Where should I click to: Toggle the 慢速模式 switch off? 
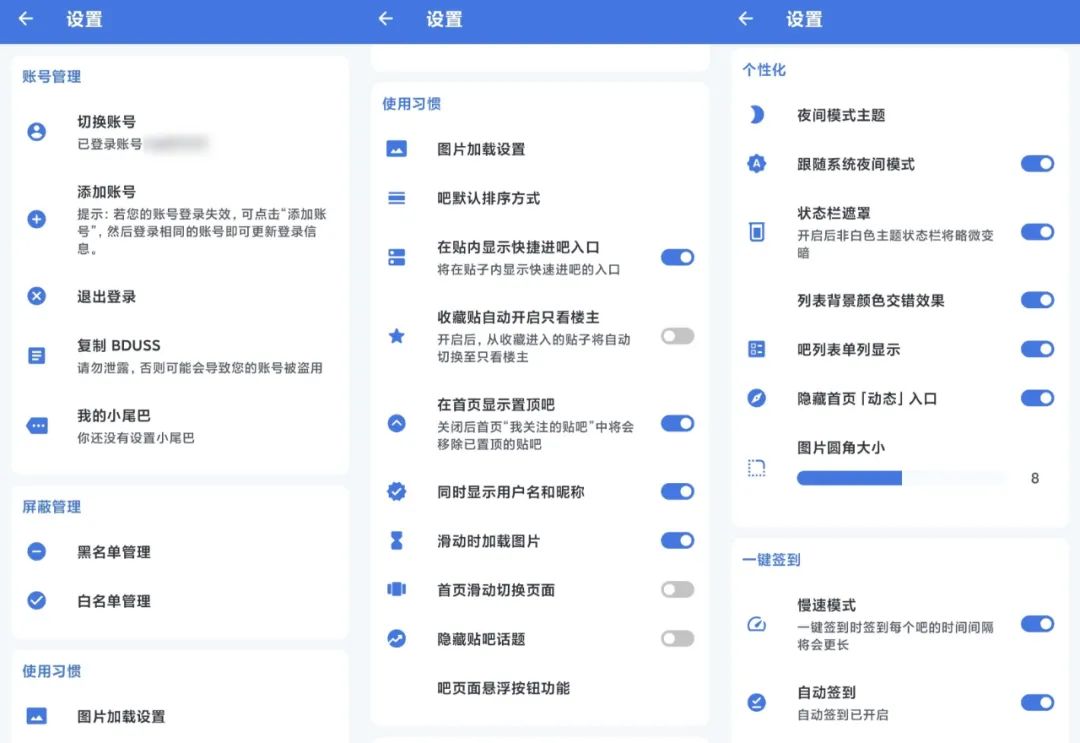point(1038,623)
